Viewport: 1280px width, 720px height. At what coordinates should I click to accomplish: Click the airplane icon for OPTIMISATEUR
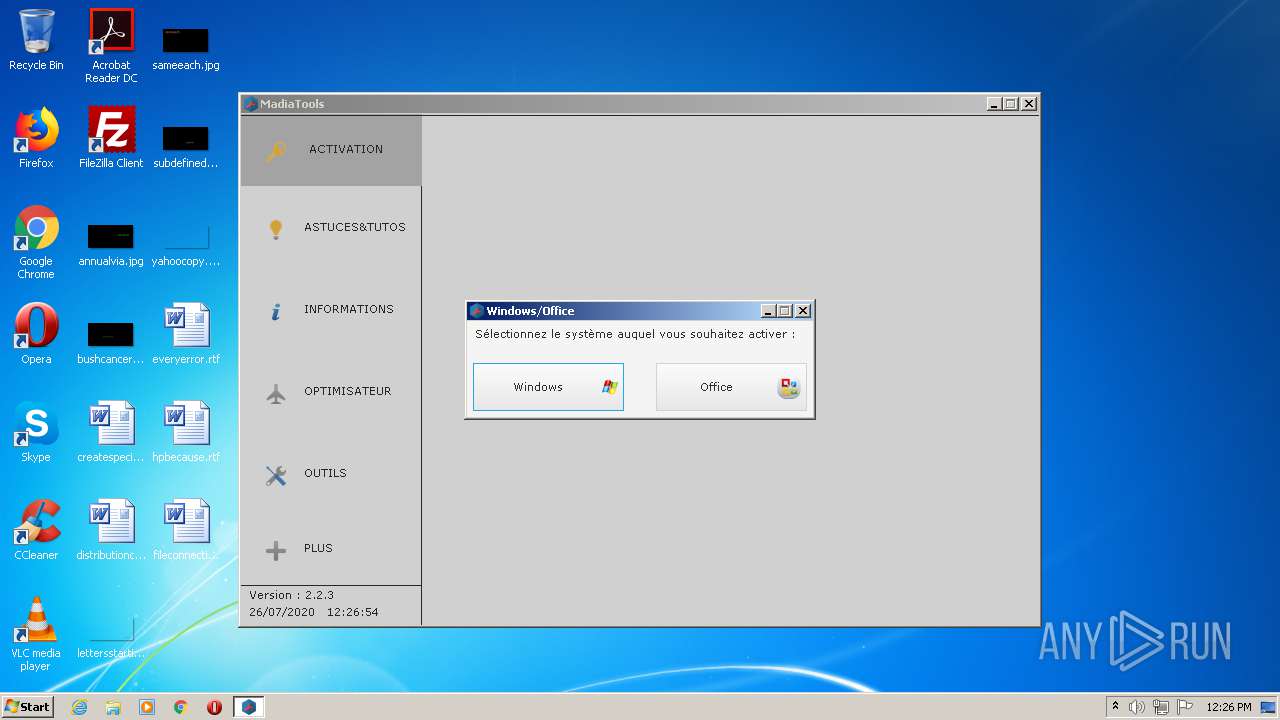(276, 394)
